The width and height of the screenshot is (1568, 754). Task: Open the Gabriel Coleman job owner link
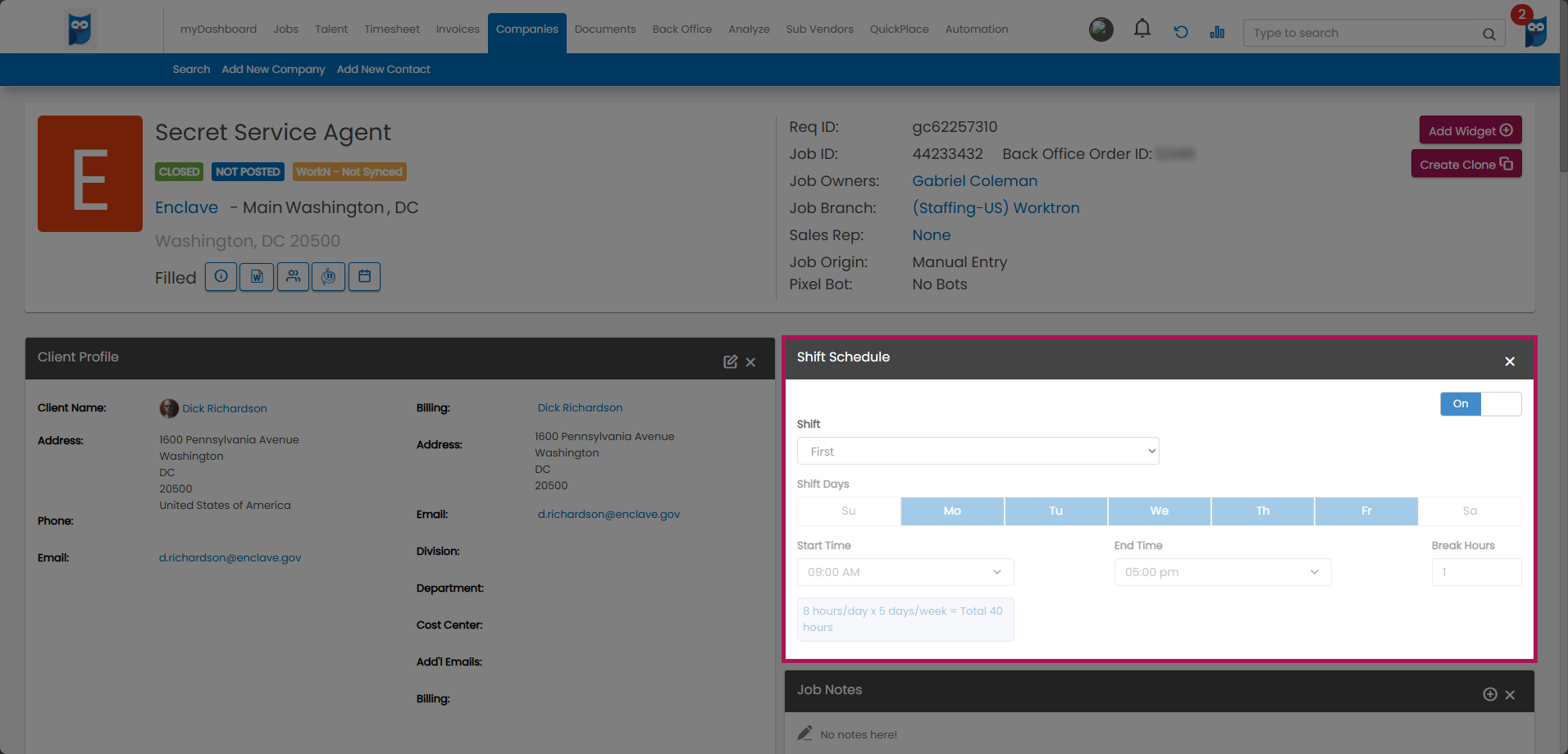(x=974, y=181)
